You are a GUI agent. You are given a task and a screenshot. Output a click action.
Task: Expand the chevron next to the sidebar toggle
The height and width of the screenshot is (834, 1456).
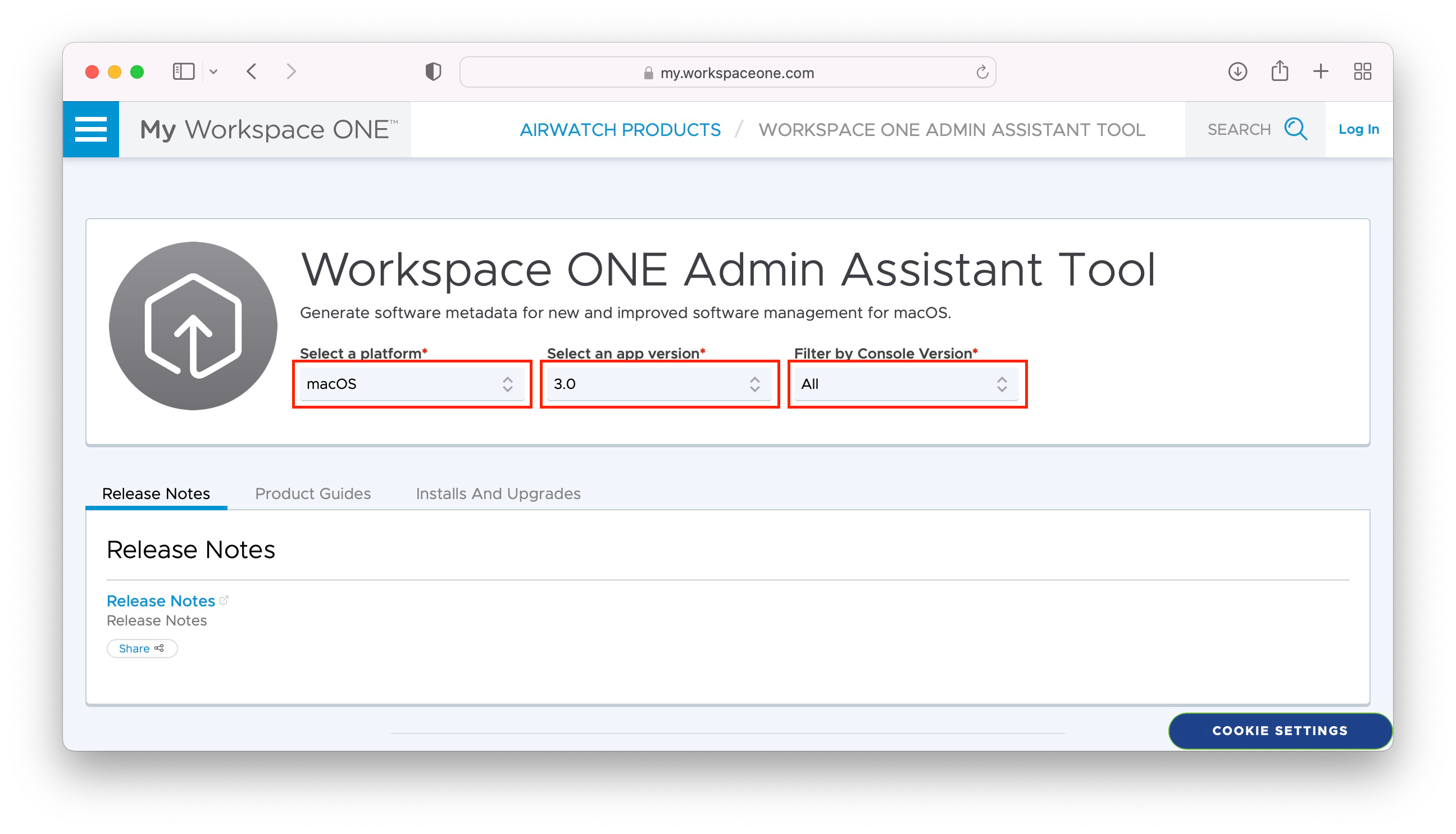215,71
